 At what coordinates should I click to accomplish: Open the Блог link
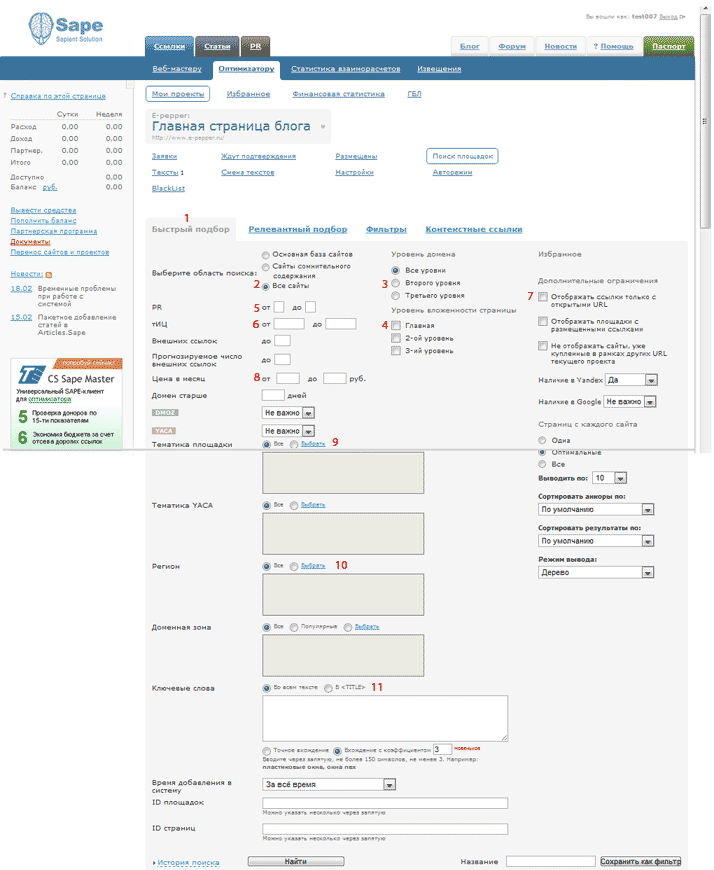pos(470,47)
